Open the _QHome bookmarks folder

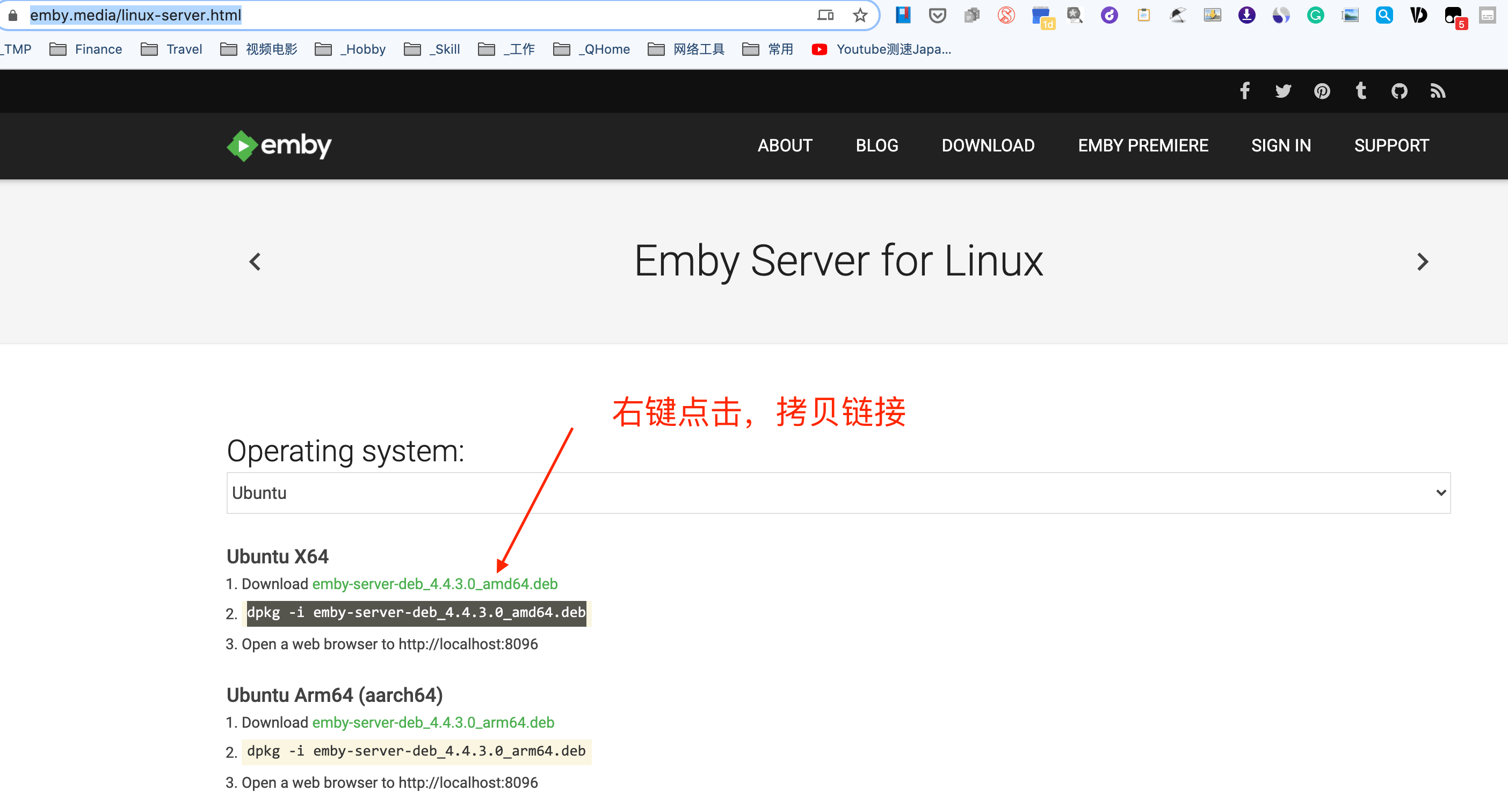click(x=592, y=49)
